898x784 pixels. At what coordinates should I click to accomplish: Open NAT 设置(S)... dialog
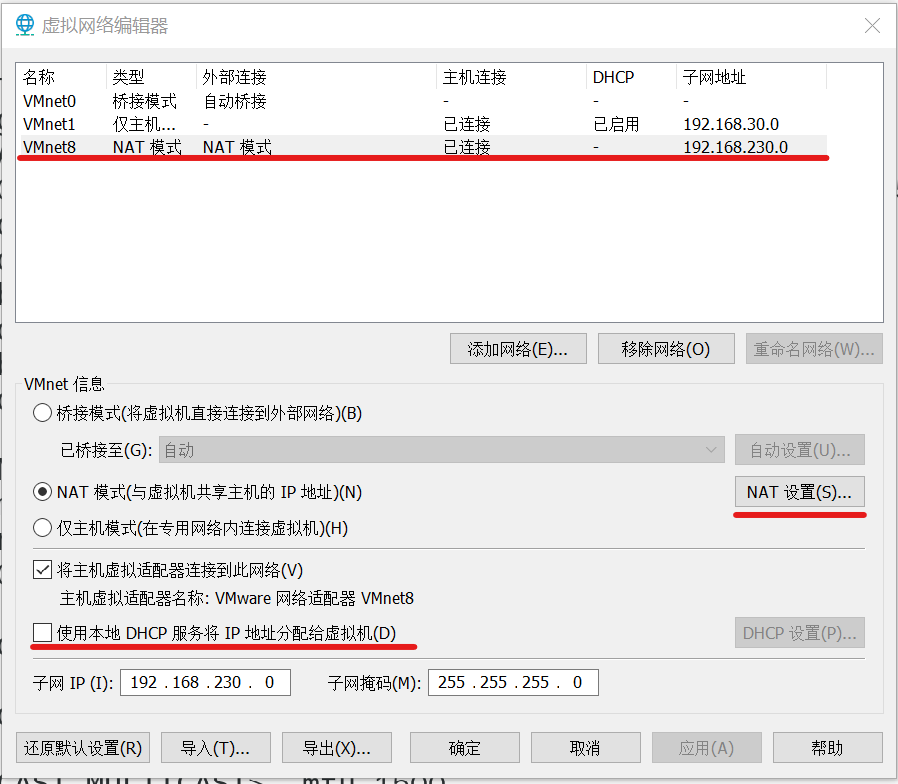799,492
